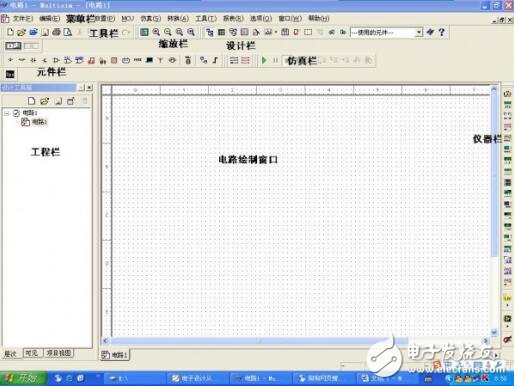The width and height of the screenshot is (514, 386).
Task: Select the child 电路1 sheet in the tree
Action: point(39,122)
